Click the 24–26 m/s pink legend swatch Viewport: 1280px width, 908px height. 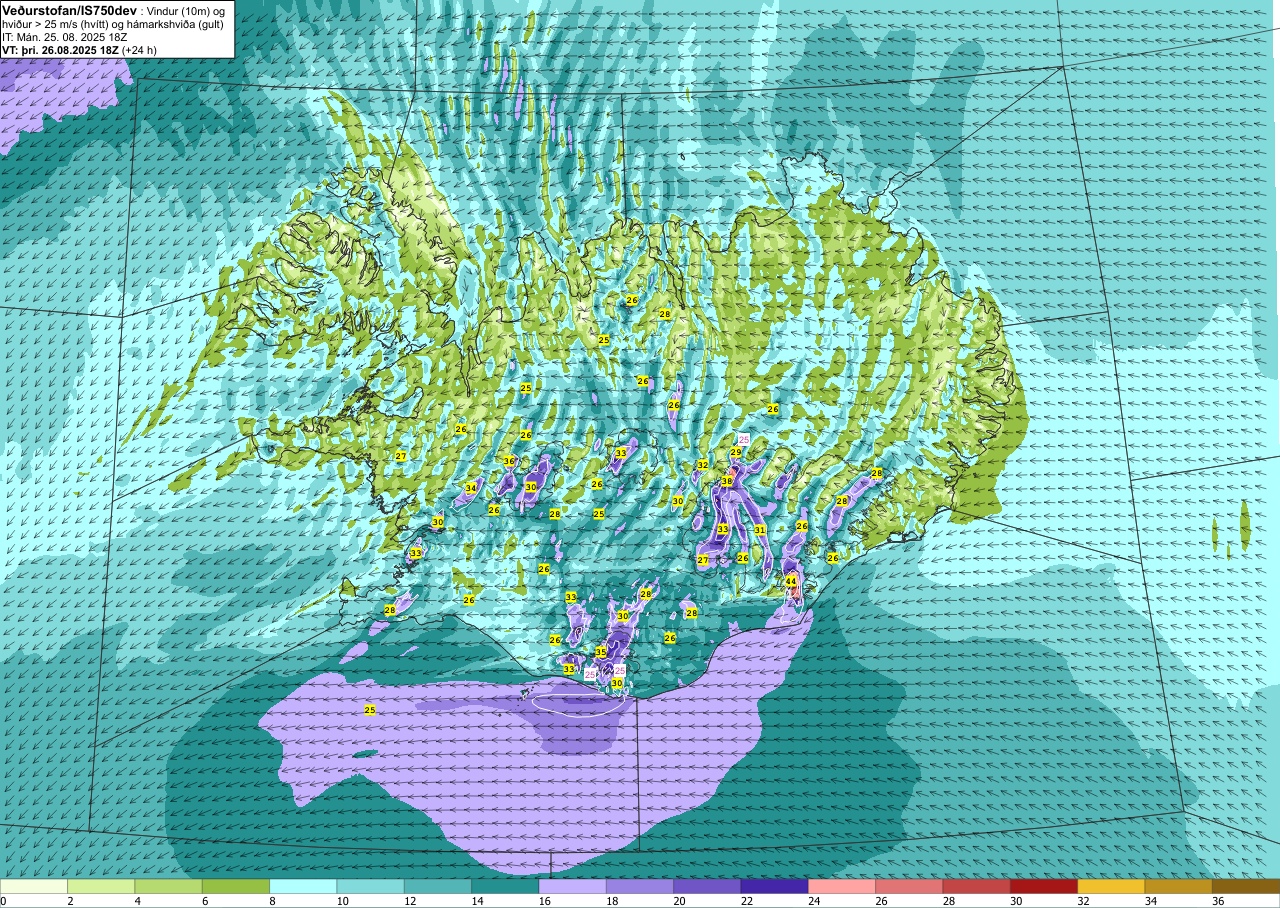pyautogui.click(x=842, y=886)
